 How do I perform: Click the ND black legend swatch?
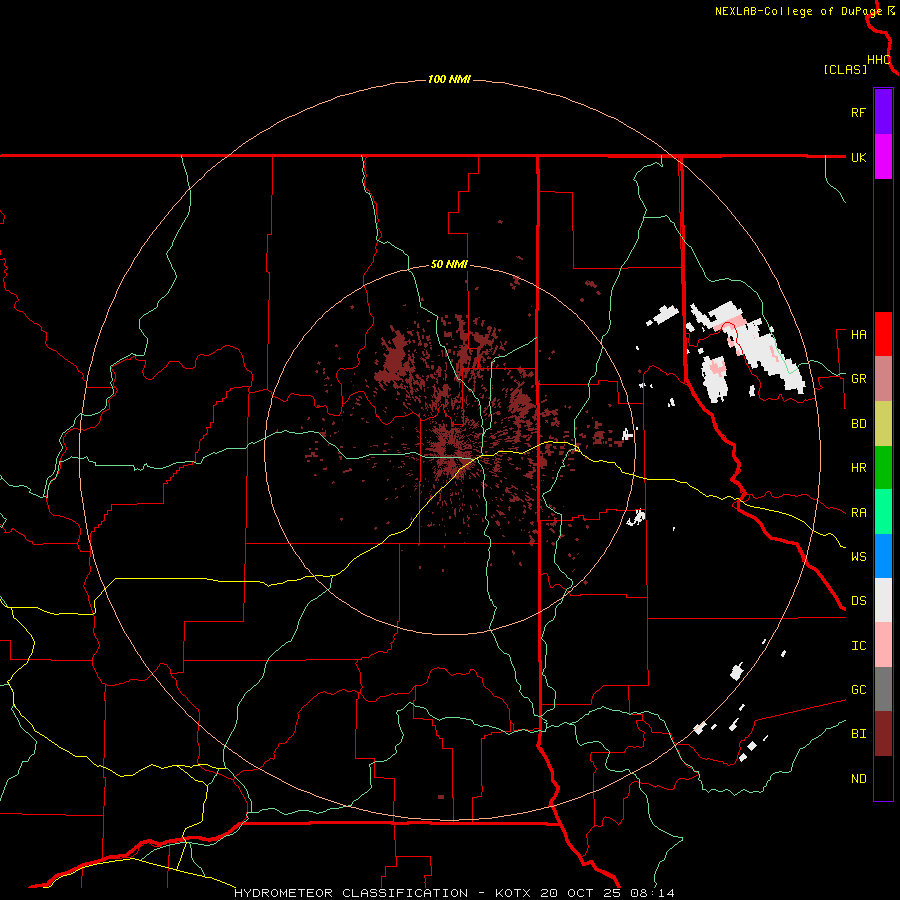(883, 778)
